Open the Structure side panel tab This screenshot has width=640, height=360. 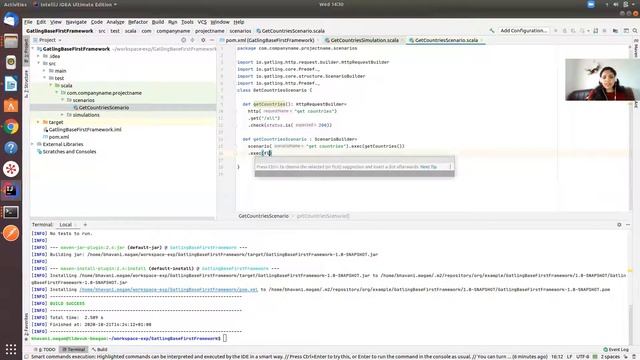pyautogui.click(x=27, y=84)
